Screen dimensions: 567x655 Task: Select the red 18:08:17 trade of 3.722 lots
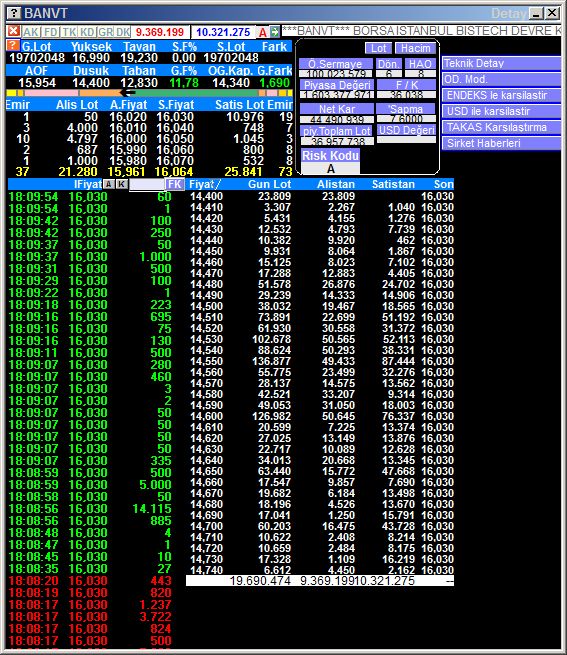pyautogui.click(x=90, y=617)
